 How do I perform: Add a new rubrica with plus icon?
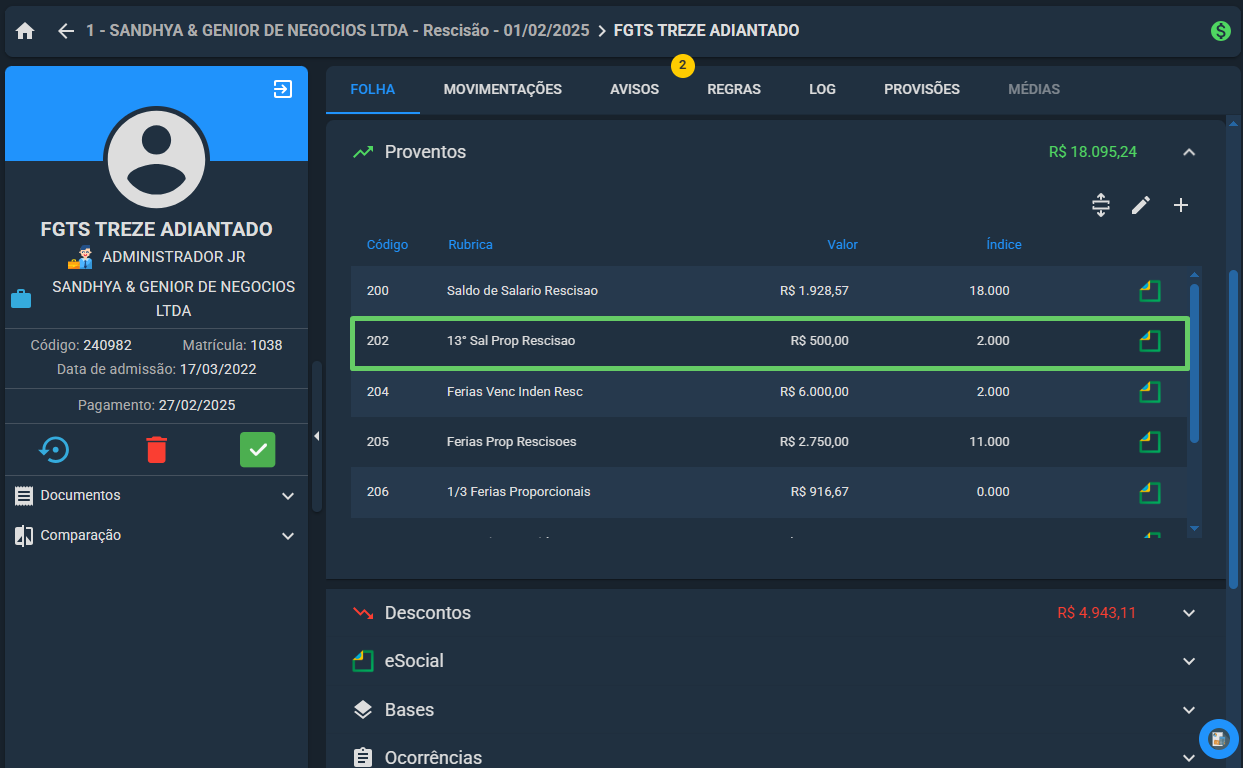[x=1181, y=205]
